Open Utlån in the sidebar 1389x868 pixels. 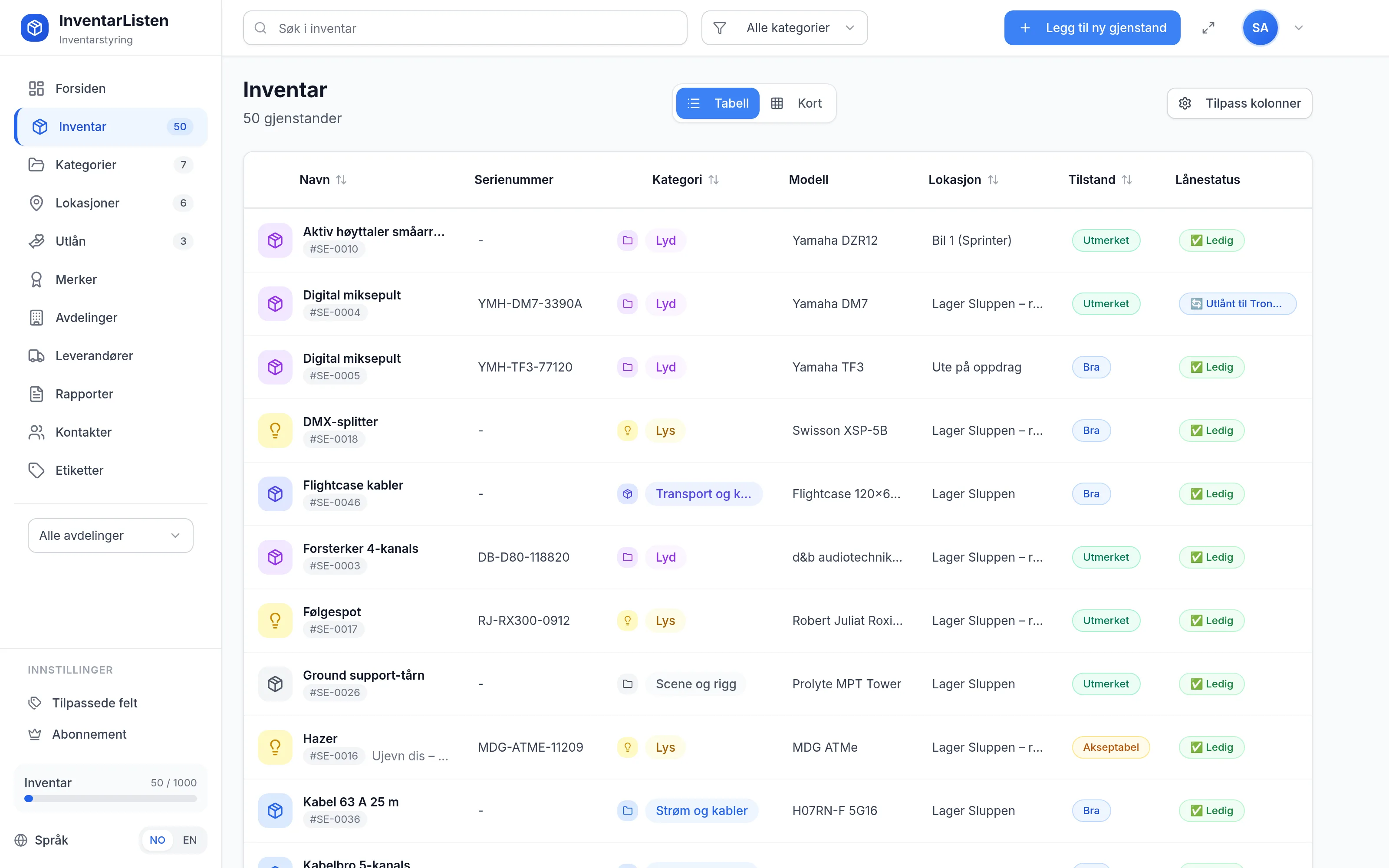tap(111, 241)
